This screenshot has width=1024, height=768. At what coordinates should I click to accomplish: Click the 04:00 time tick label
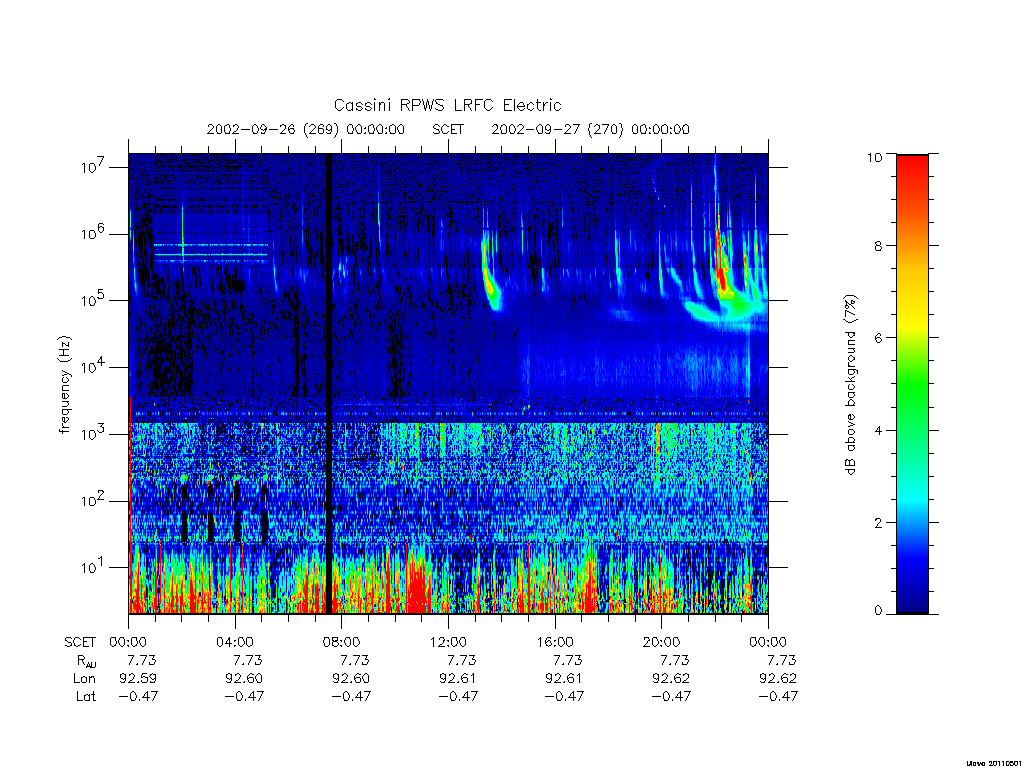point(234,642)
